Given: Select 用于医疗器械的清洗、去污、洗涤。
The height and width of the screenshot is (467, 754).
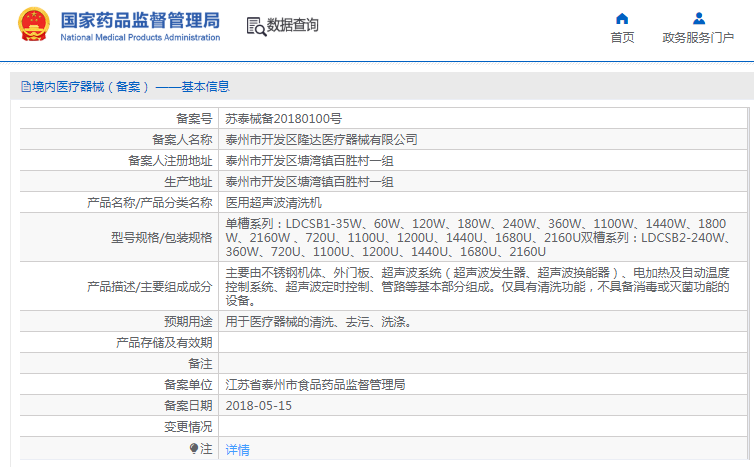Looking at the screenshot, I should [x=318, y=322].
